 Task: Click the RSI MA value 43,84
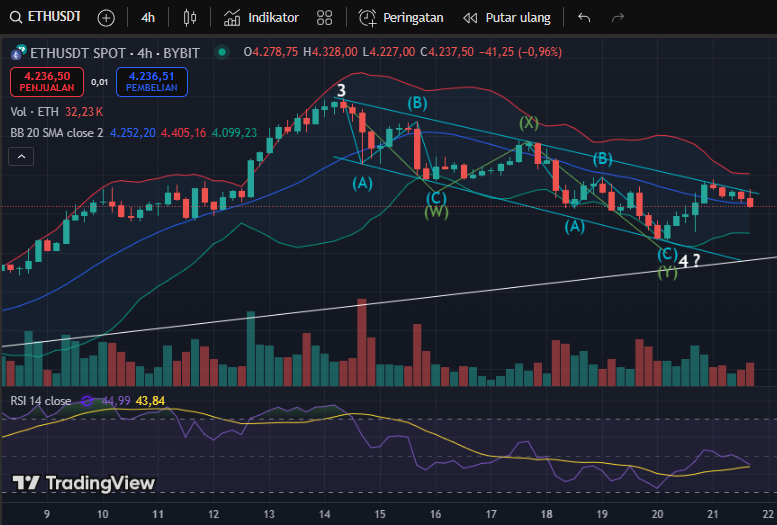(150, 401)
